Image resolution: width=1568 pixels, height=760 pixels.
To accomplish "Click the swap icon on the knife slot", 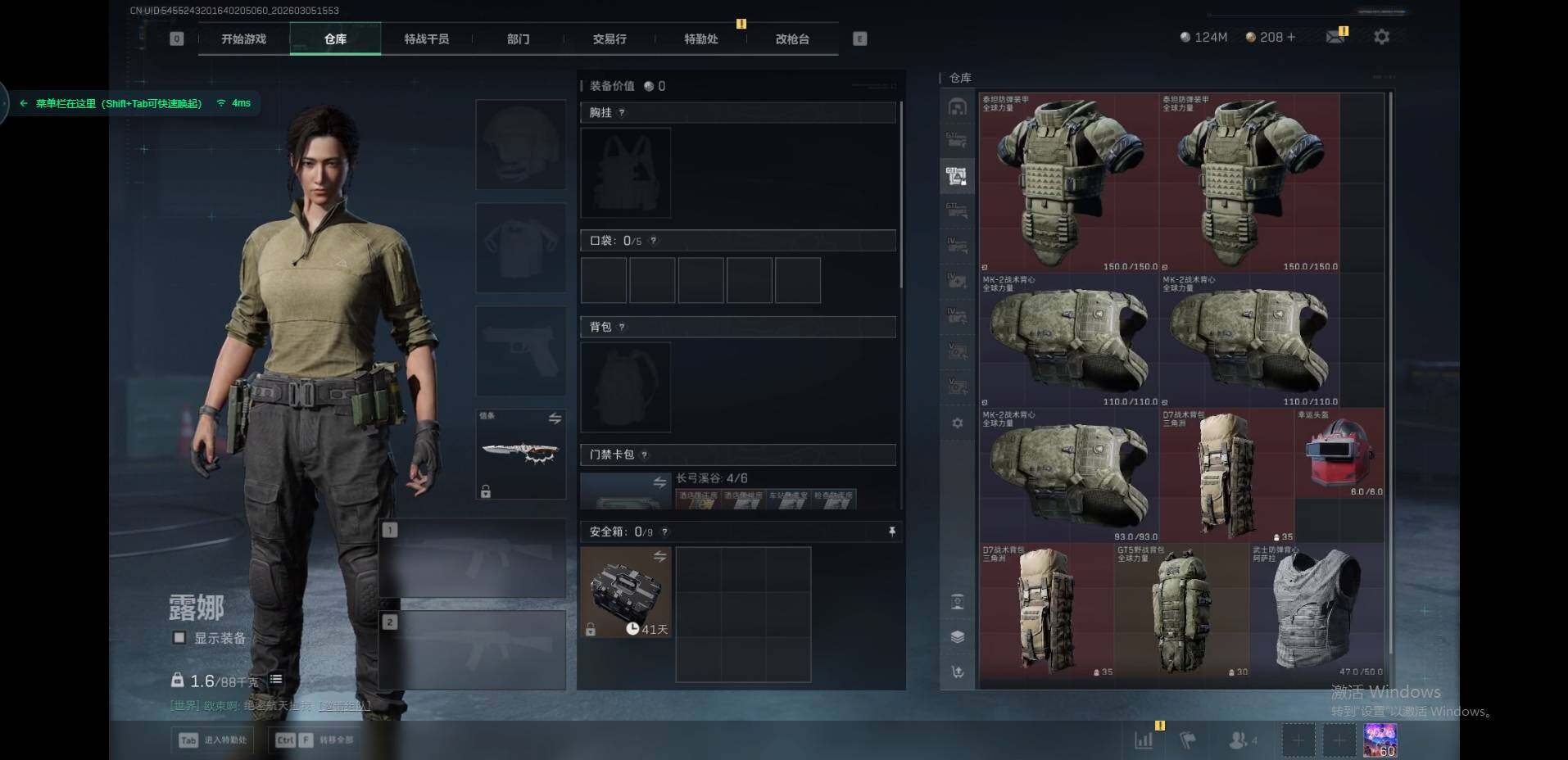I will coord(555,418).
